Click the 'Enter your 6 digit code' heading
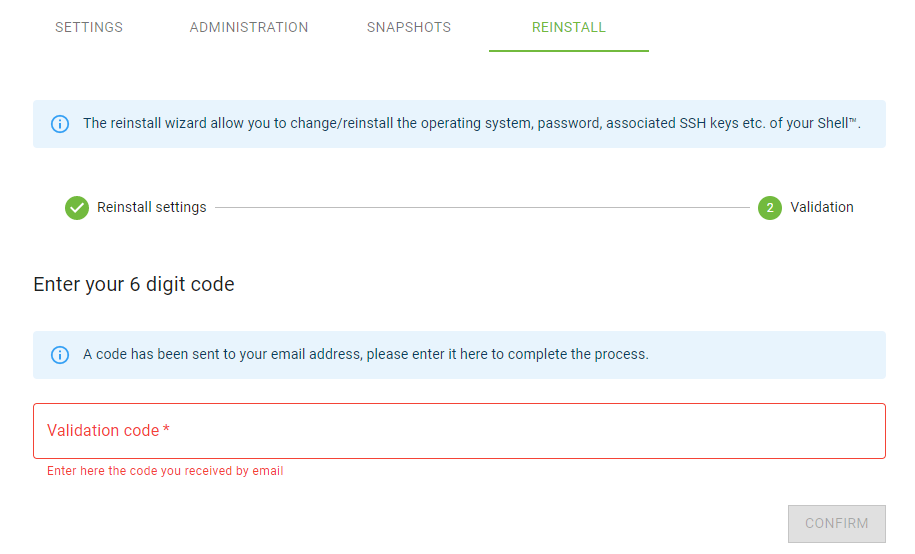 pyautogui.click(x=134, y=285)
